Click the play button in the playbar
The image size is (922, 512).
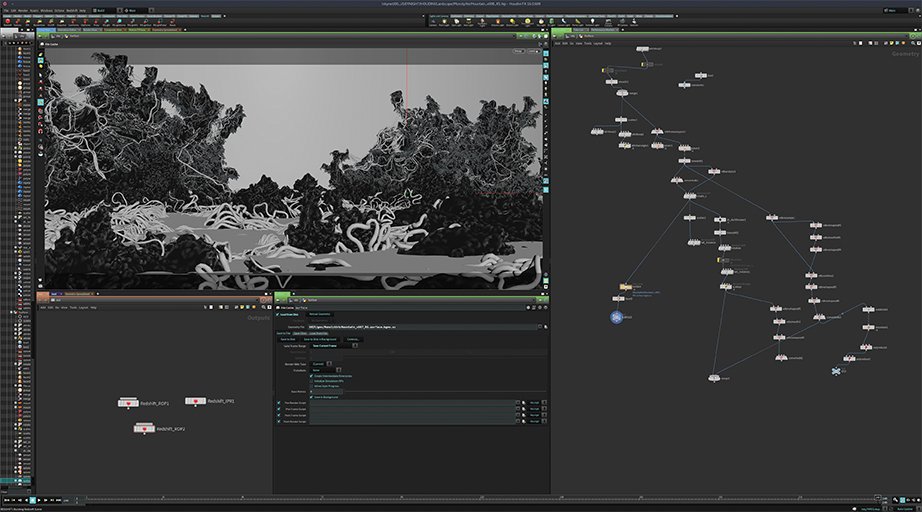pos(39,500)
